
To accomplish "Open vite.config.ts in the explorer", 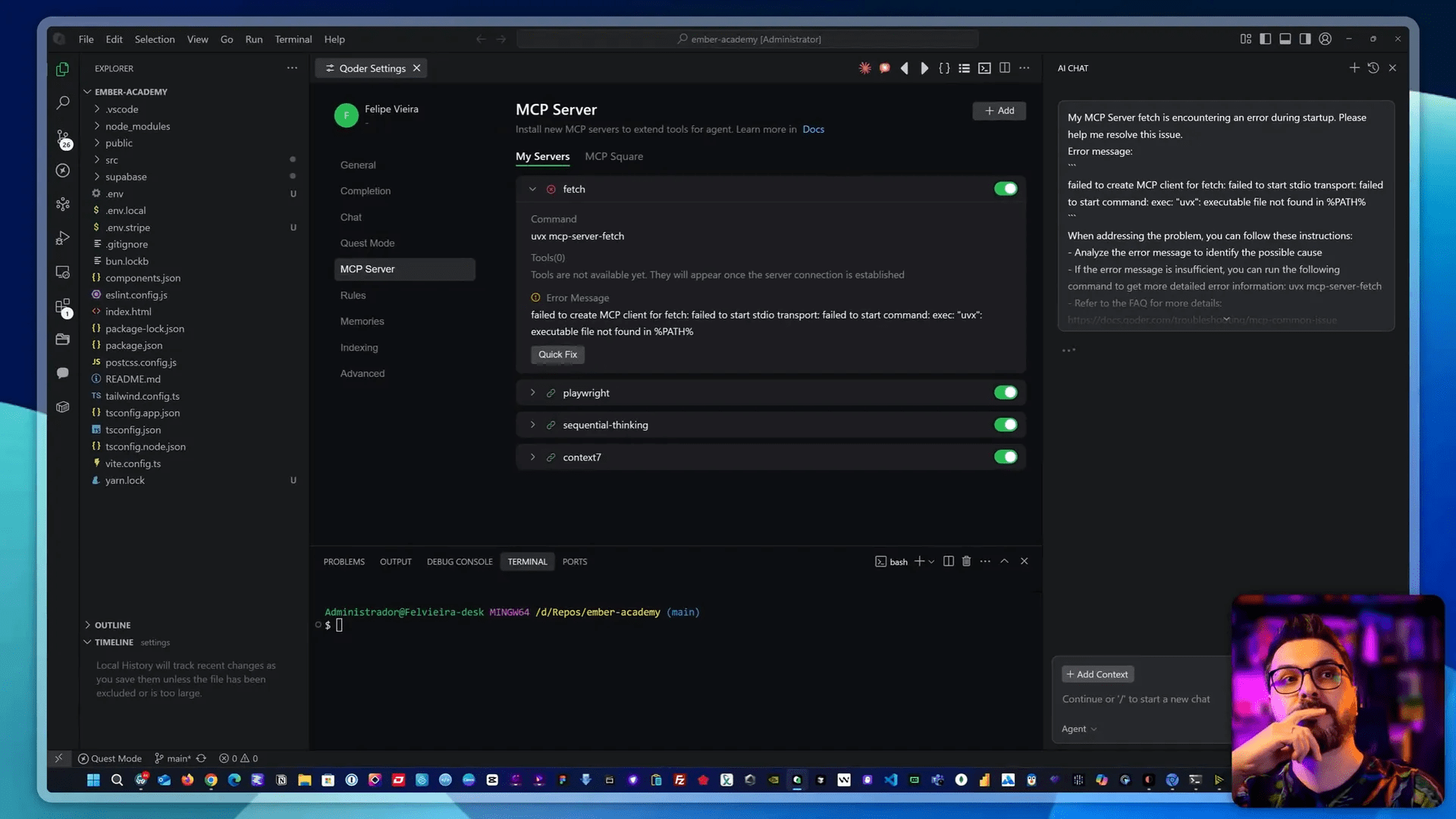I will tap(133, 463).
